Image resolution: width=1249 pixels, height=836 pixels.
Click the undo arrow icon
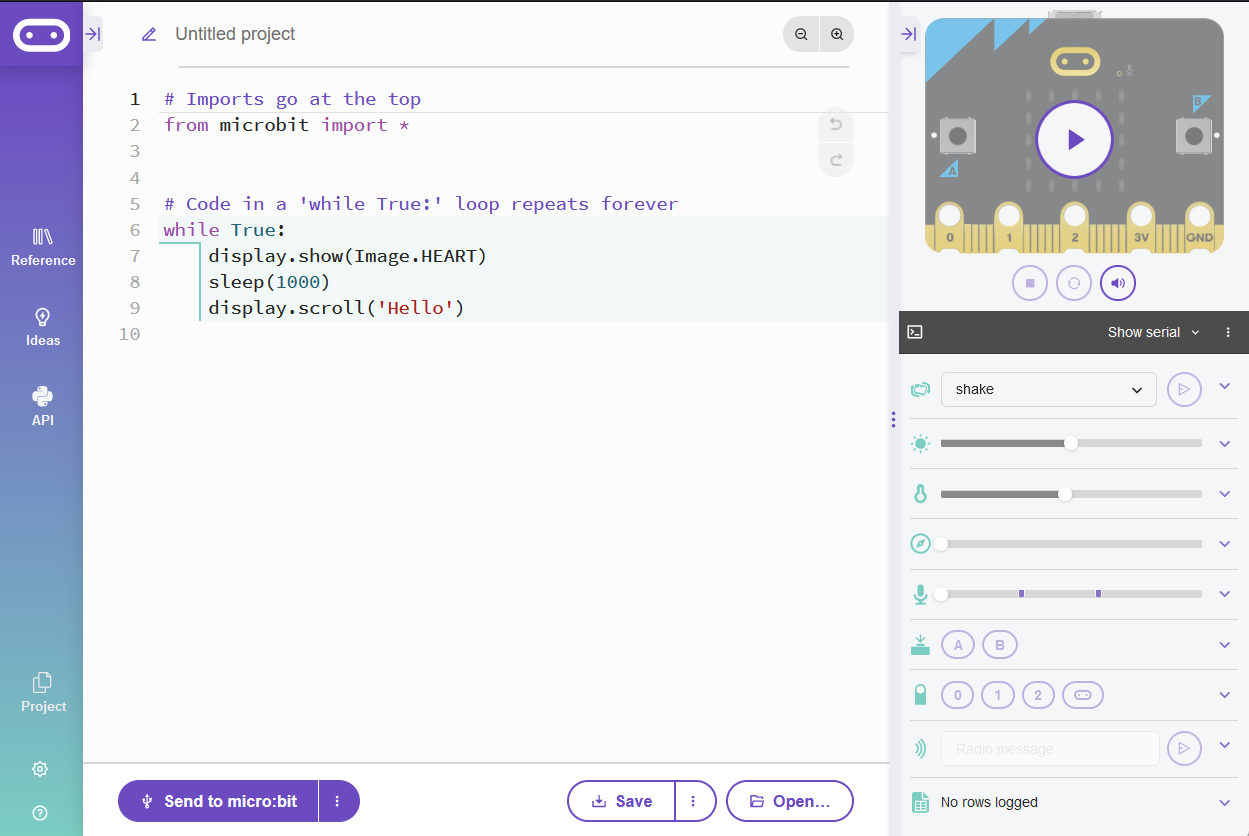pos(836,125)
